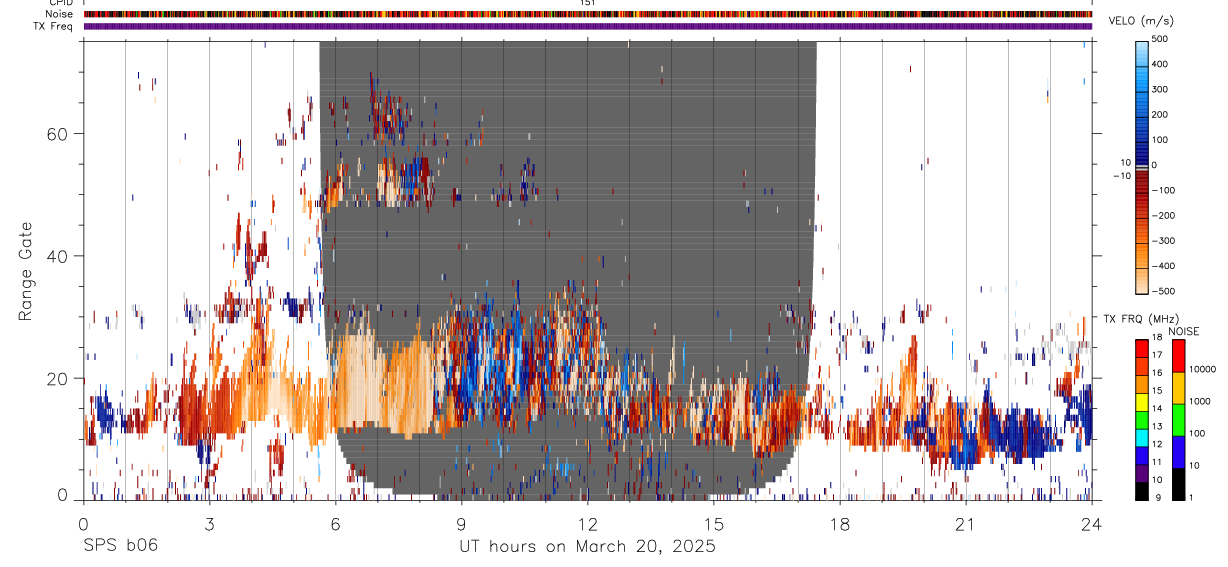Screen dimensions: 1228x567
Task: Click the 10000 noise legend label
Action: coord(1201,369)
